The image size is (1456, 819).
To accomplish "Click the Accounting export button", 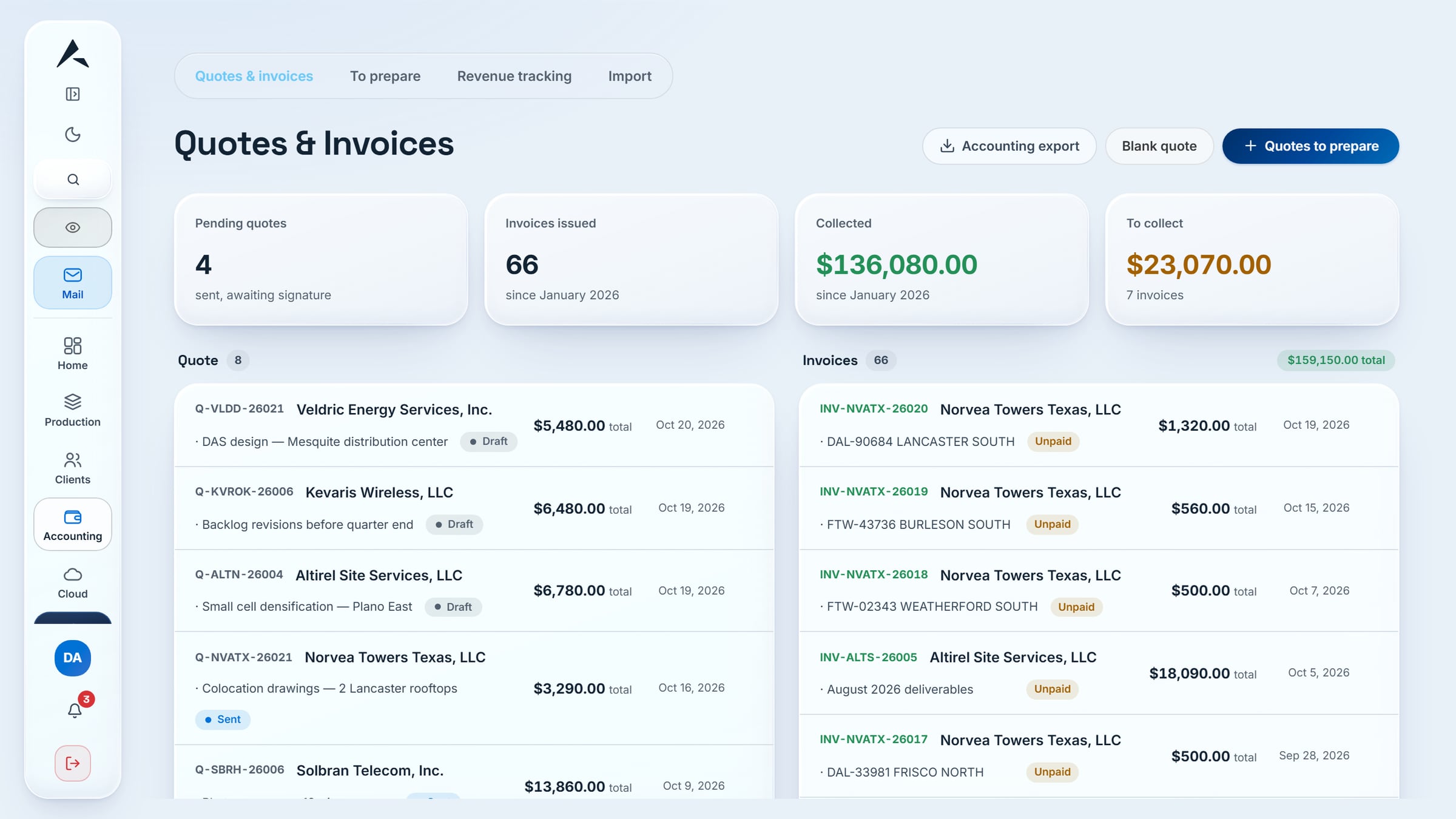I will (1009, 146).
